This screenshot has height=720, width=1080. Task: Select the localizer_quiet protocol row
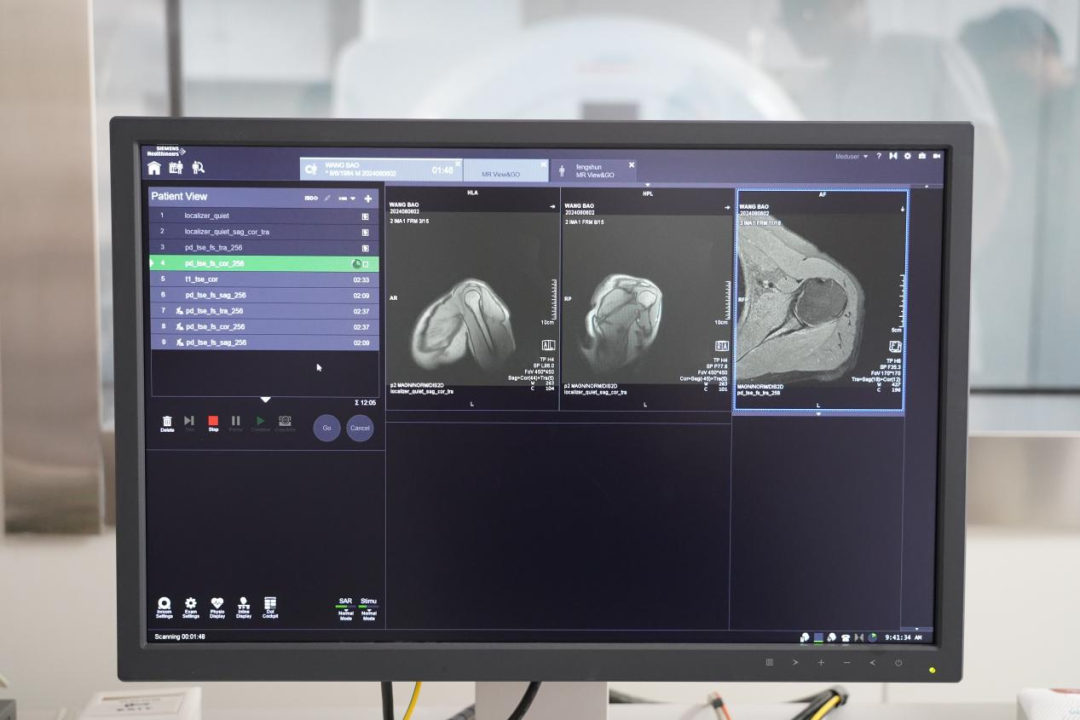264,216
